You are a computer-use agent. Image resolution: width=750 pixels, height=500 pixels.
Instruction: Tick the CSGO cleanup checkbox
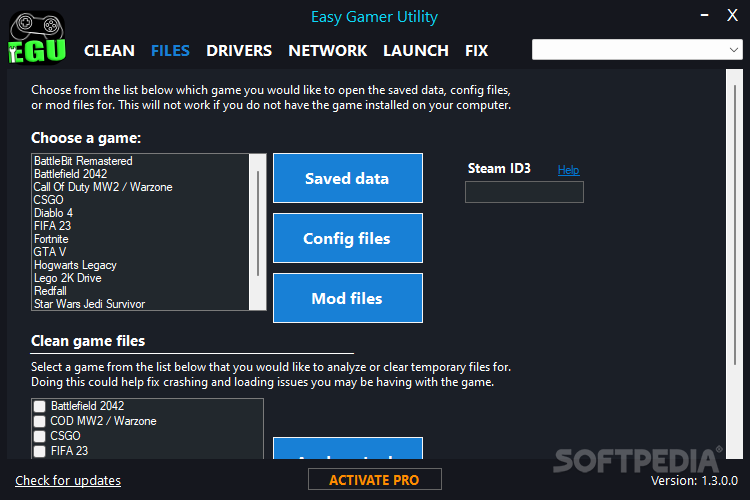[x=40, y=436]
